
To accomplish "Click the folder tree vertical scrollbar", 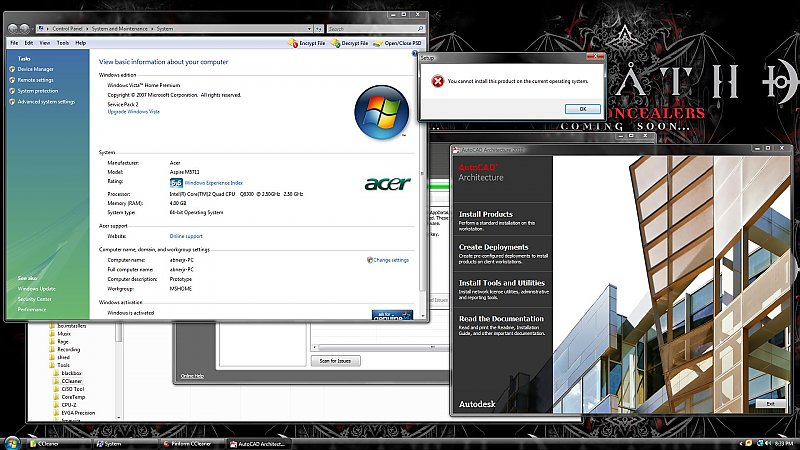I will (x=119, y=371).
